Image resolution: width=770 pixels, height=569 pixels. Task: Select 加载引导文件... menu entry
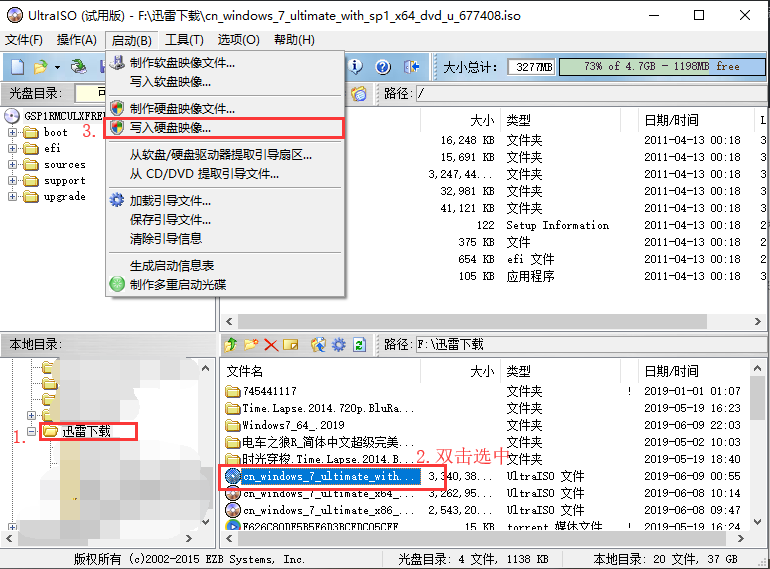click(225, 201)
